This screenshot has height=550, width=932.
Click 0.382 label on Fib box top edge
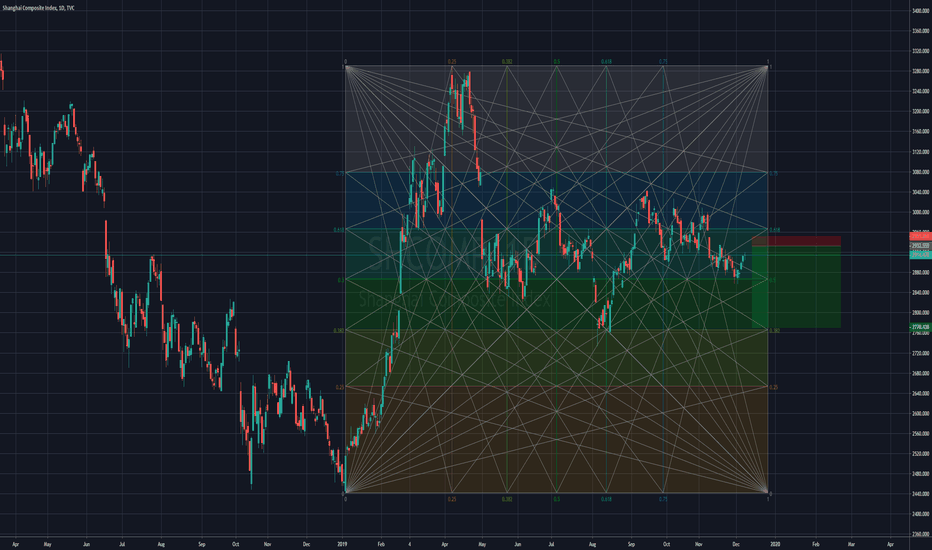507,62
